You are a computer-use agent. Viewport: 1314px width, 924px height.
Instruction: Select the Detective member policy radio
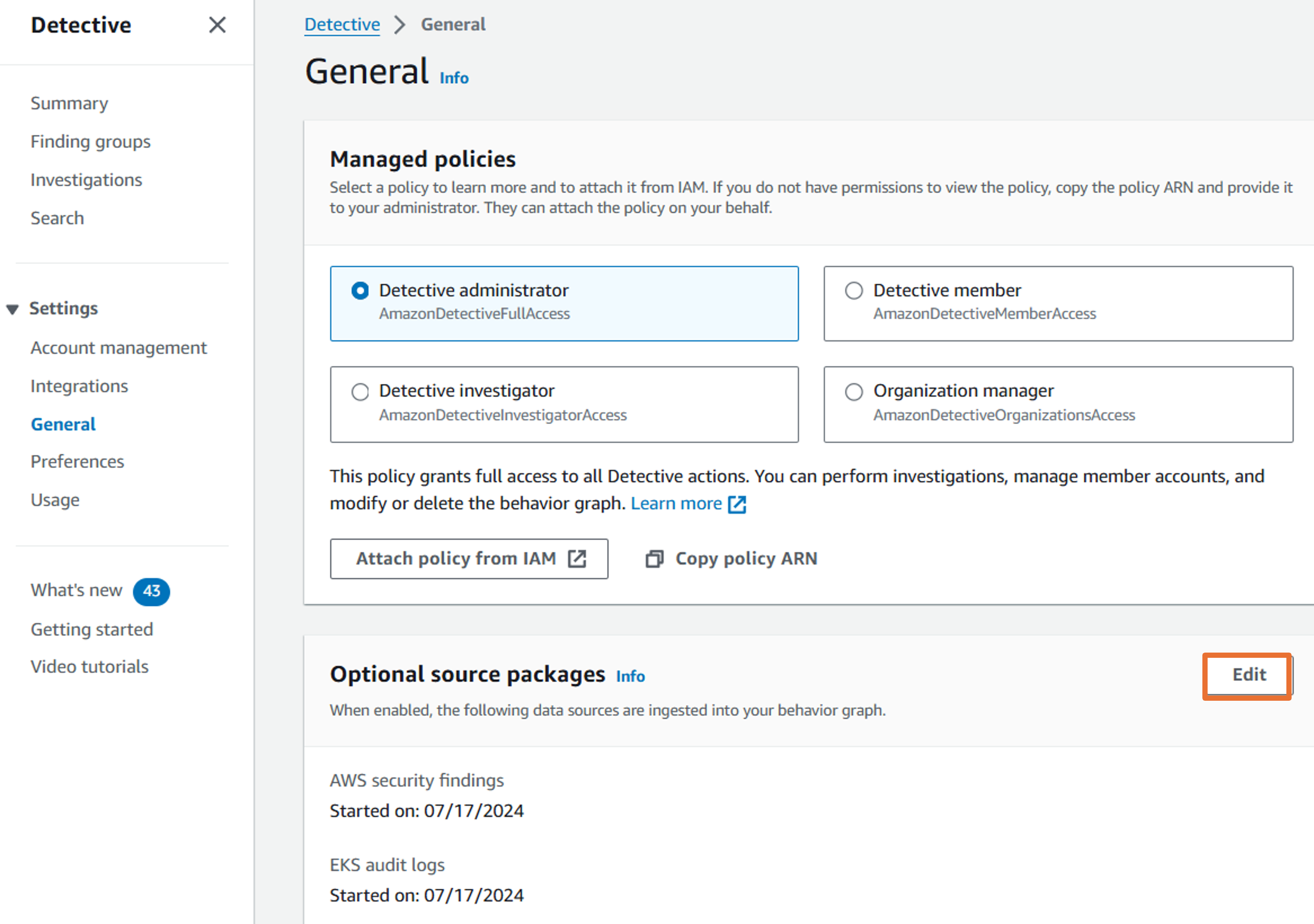(x=853, y=291)
